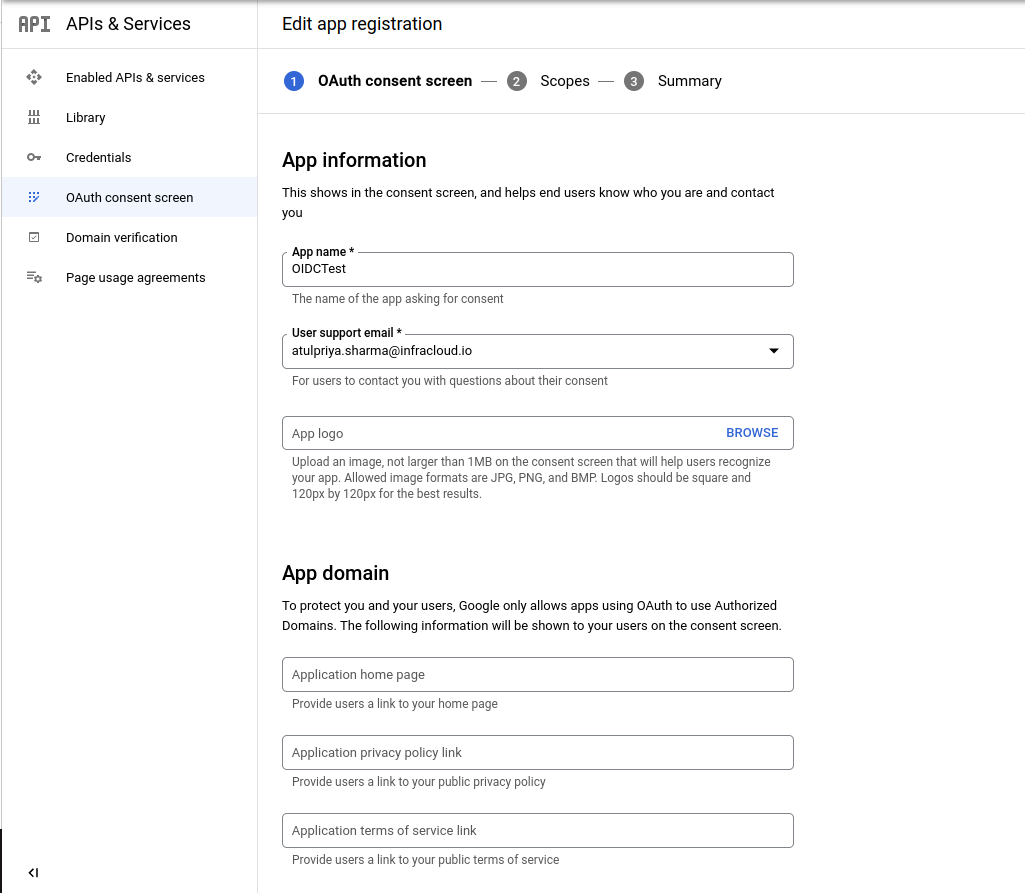Select OAuth consent screen in the sidebar

pos(129,197)
